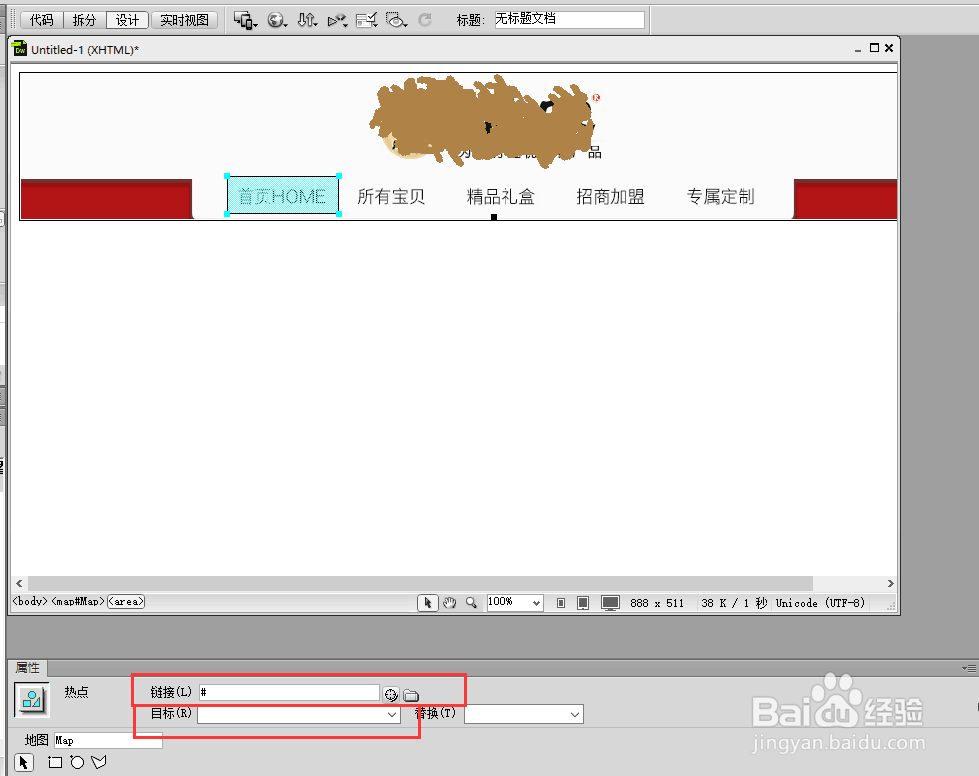Click 专属定制 in the navigation image
This screenshot has width=979, height=776.
tap(721, 197)
